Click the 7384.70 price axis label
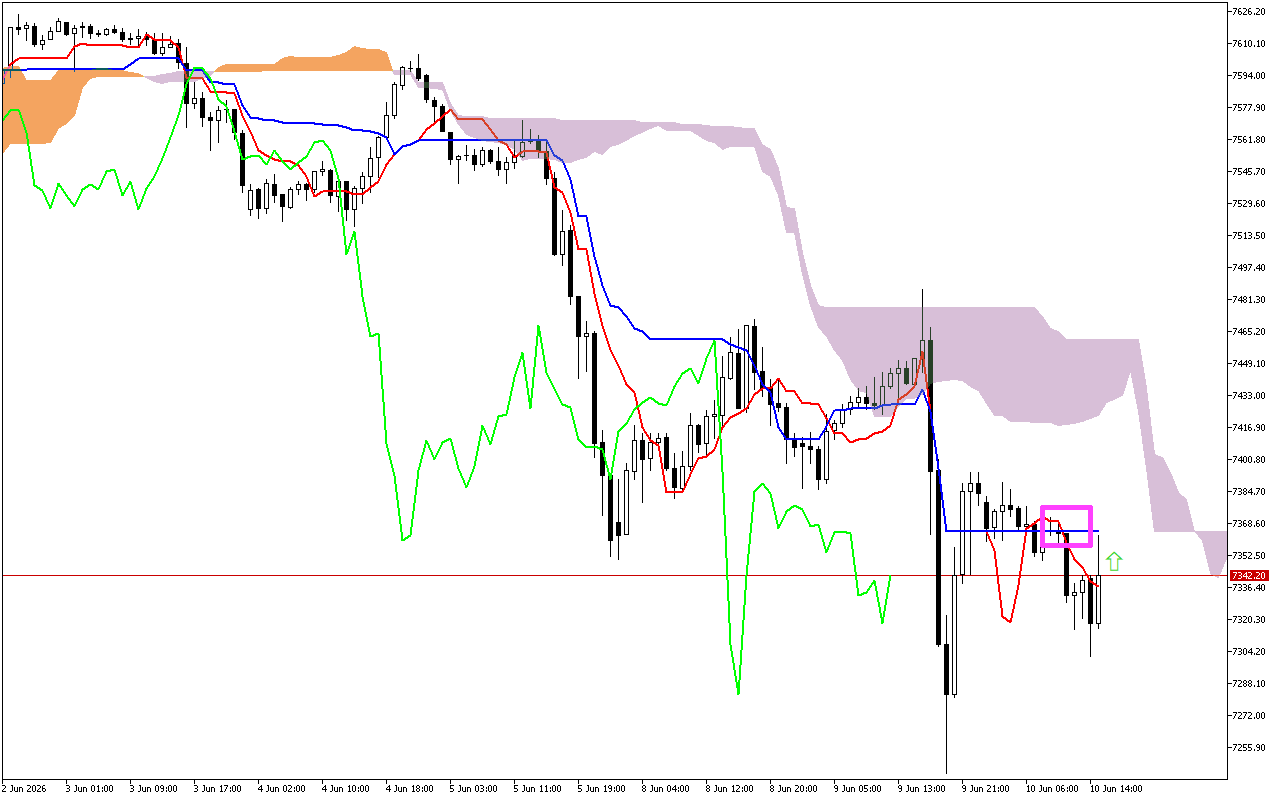This screenshot has width=1280, height=800. point(1250,492)
